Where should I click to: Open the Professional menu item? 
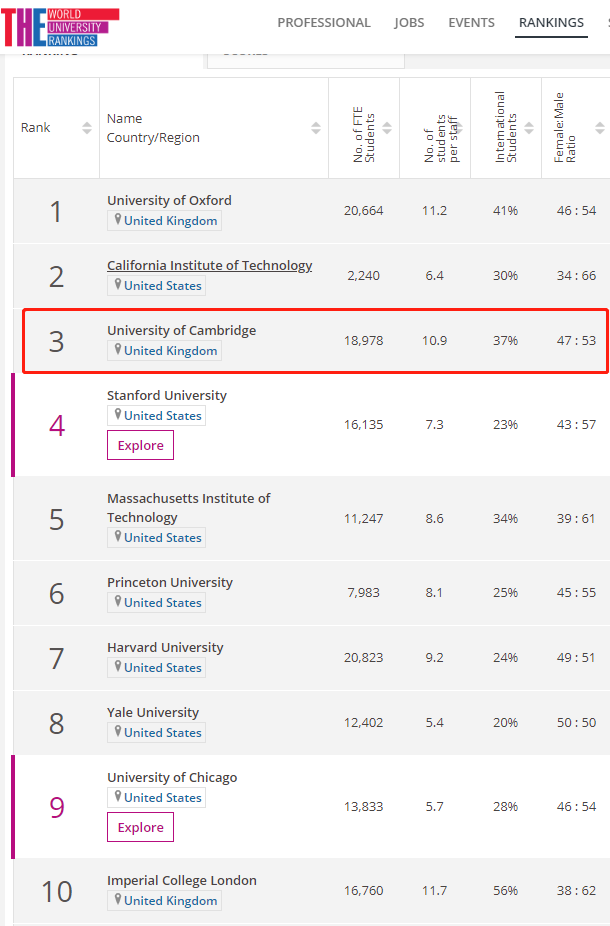tap(324, 22)
